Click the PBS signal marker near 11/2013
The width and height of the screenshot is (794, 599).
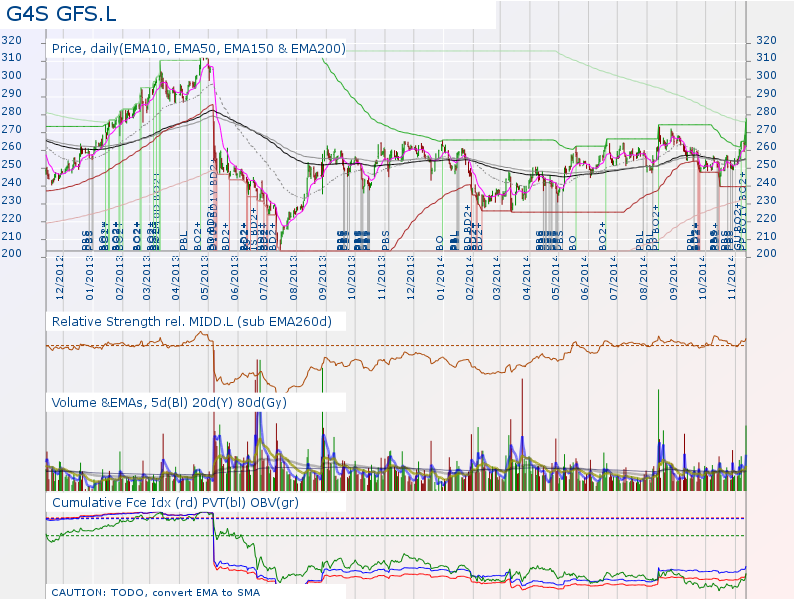point(387,240)
